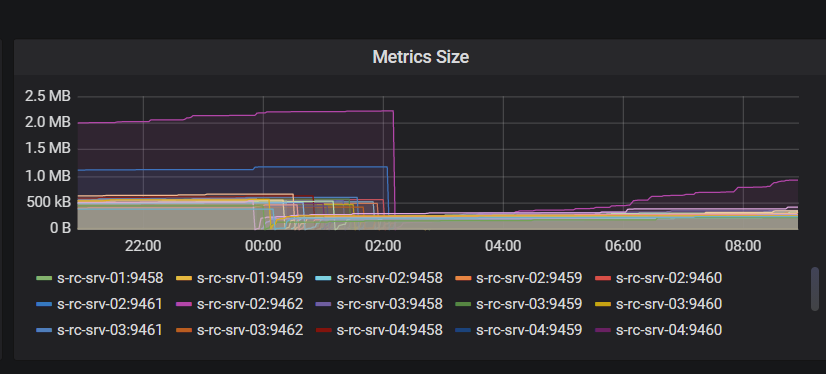The height and width of the screenshot is (374, 826).
Task: Toggle legend series s-rc-srv-02:9458
Action: 389,278
